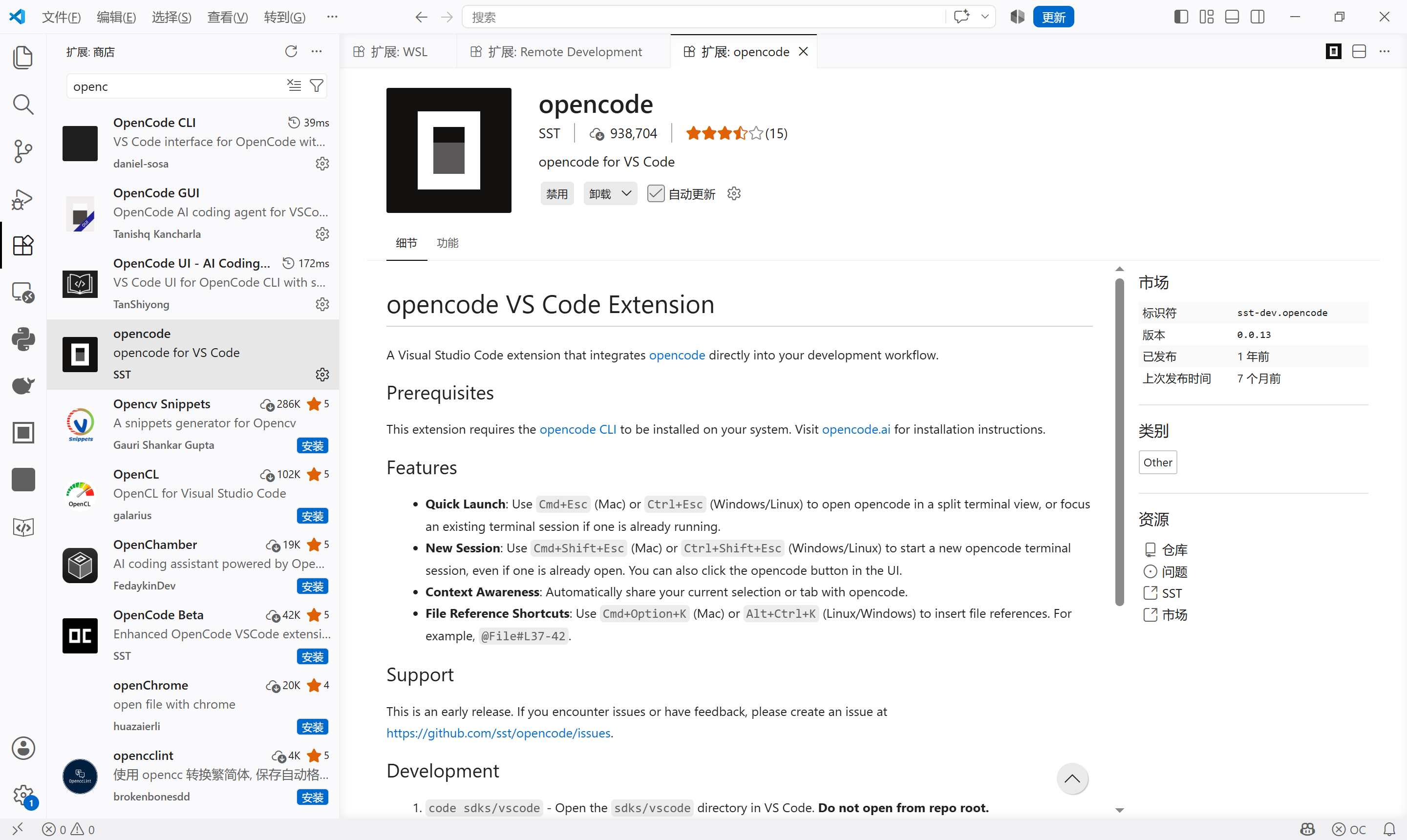Screen dimensions: 1407x840
Task: Open chat dropdown arrow in title bar
Action: 984,17
